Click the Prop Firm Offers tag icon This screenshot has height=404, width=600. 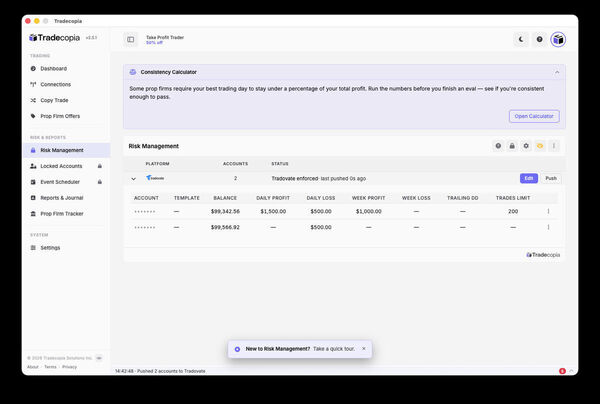coord(33,116)
